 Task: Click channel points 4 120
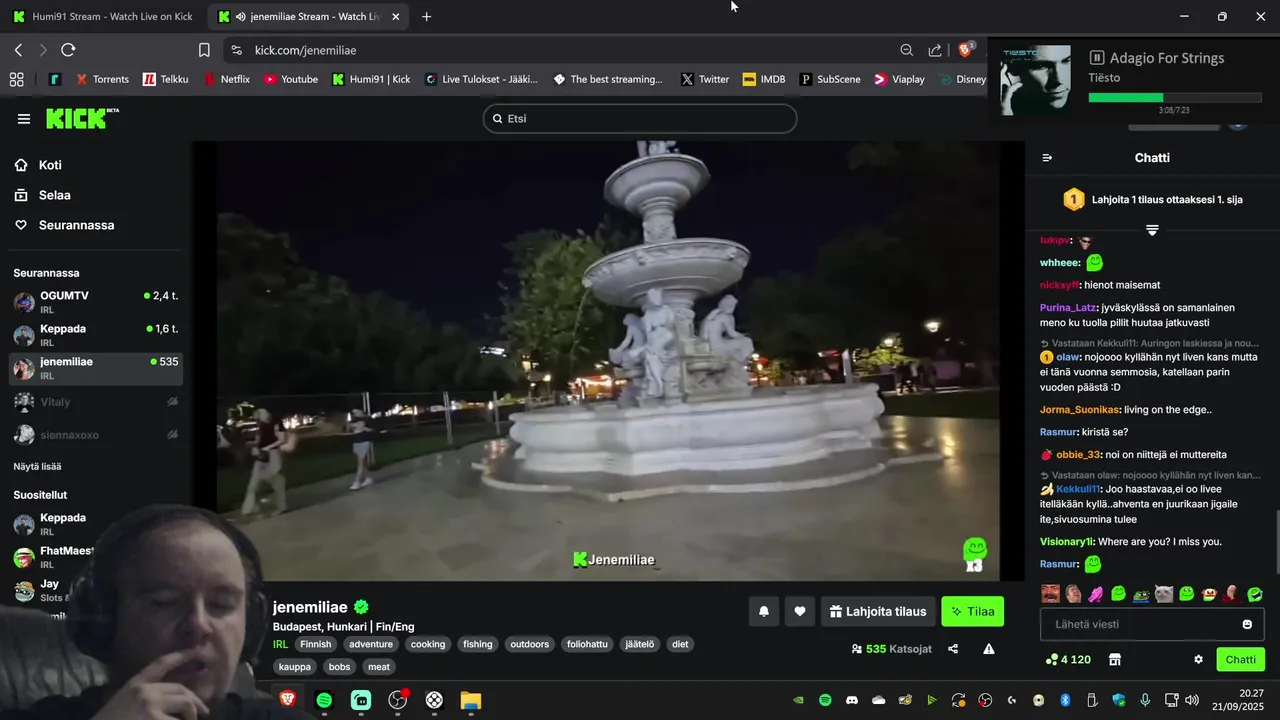1068,659
